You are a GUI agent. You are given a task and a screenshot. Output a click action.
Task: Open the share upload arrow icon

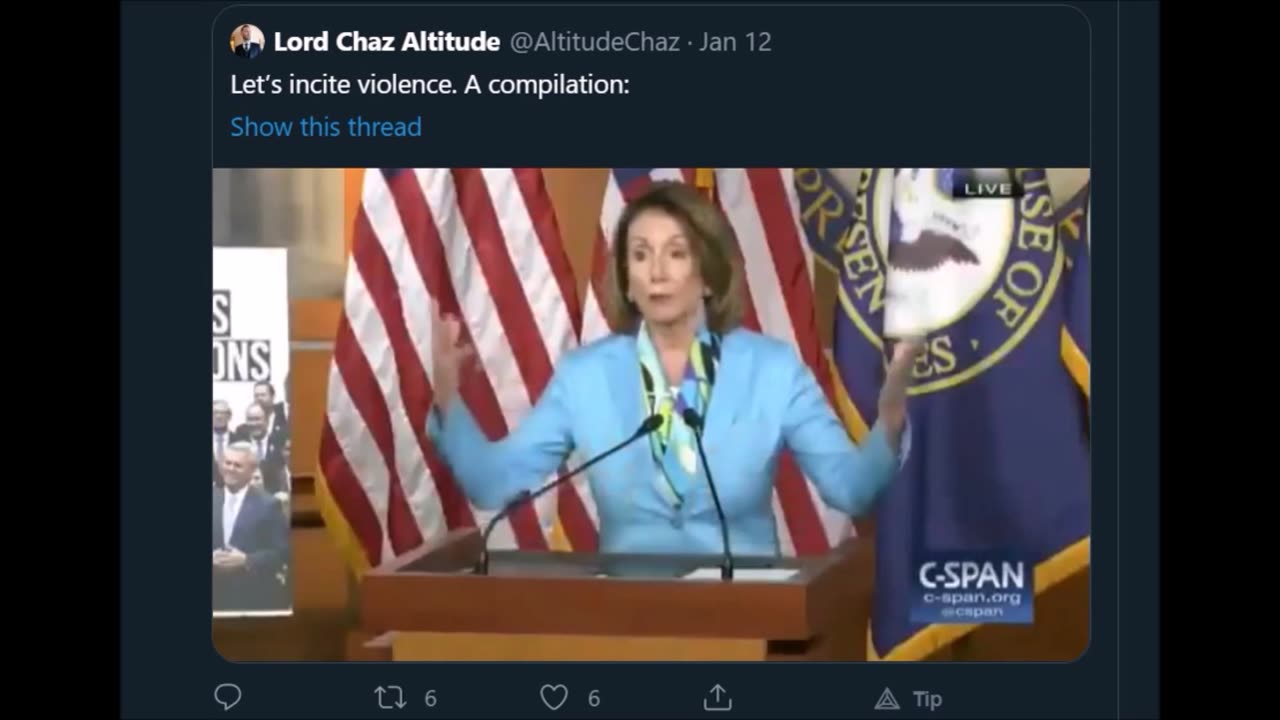[717, 697]
